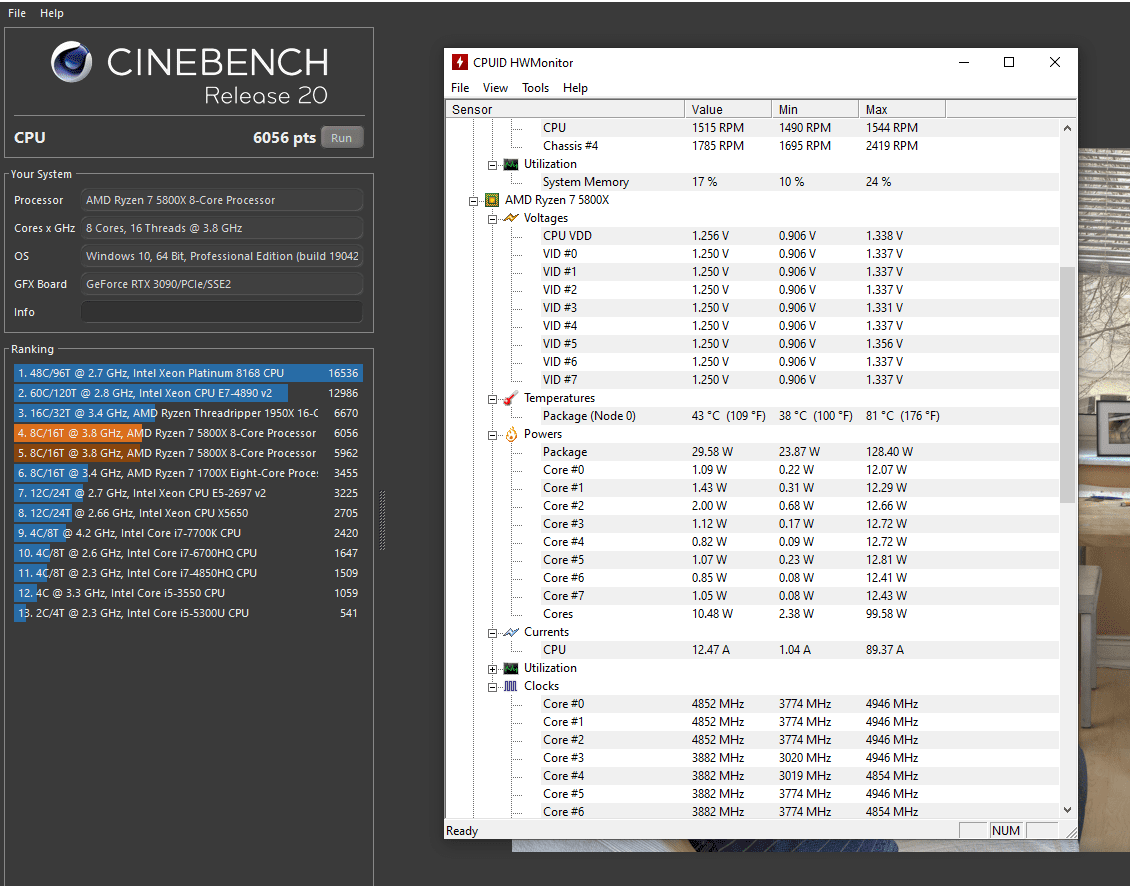
Task: Select ranking row Xeon Platinum 8168 CPU
Action: pyautogui.click(x=188, y=373)
